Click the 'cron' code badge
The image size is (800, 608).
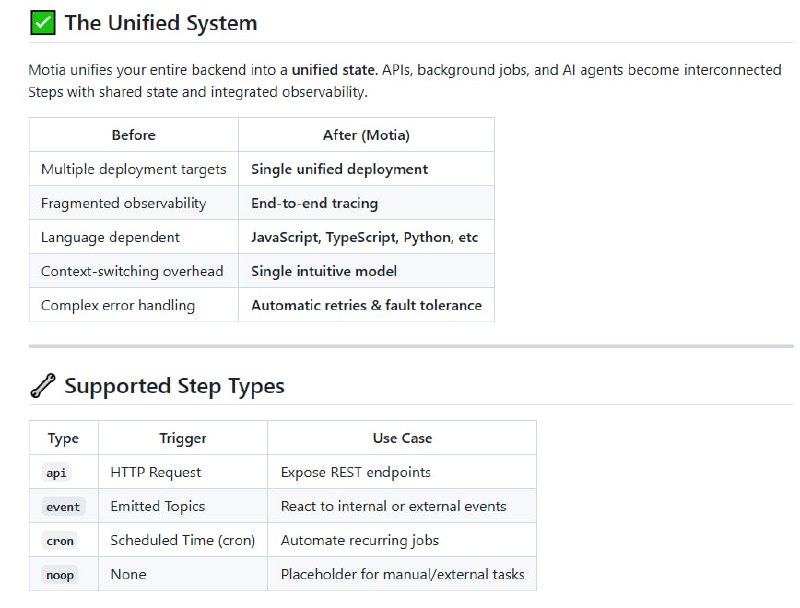coord(60,541)
